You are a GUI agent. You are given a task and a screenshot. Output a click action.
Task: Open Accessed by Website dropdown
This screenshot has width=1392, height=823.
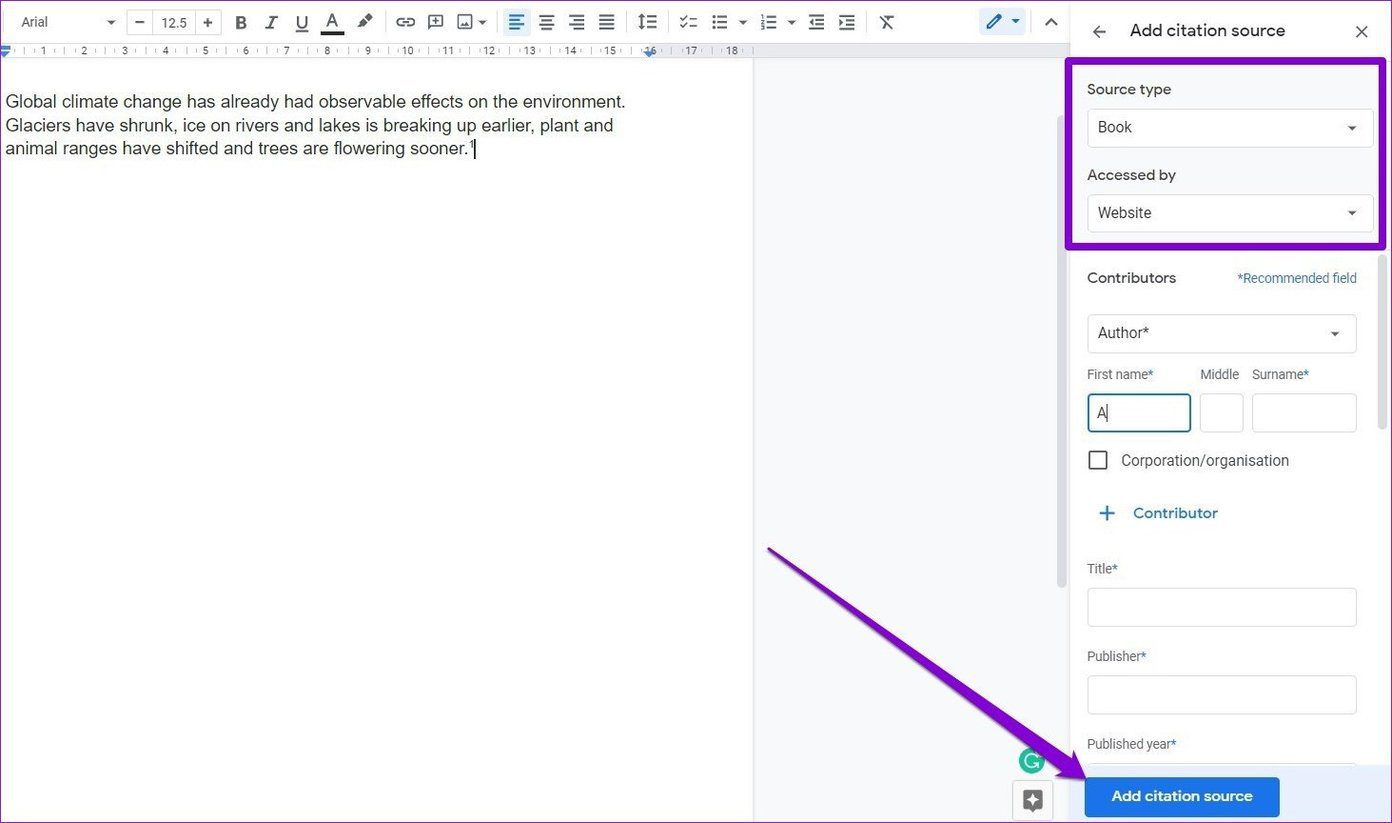tap(1230, 213)
